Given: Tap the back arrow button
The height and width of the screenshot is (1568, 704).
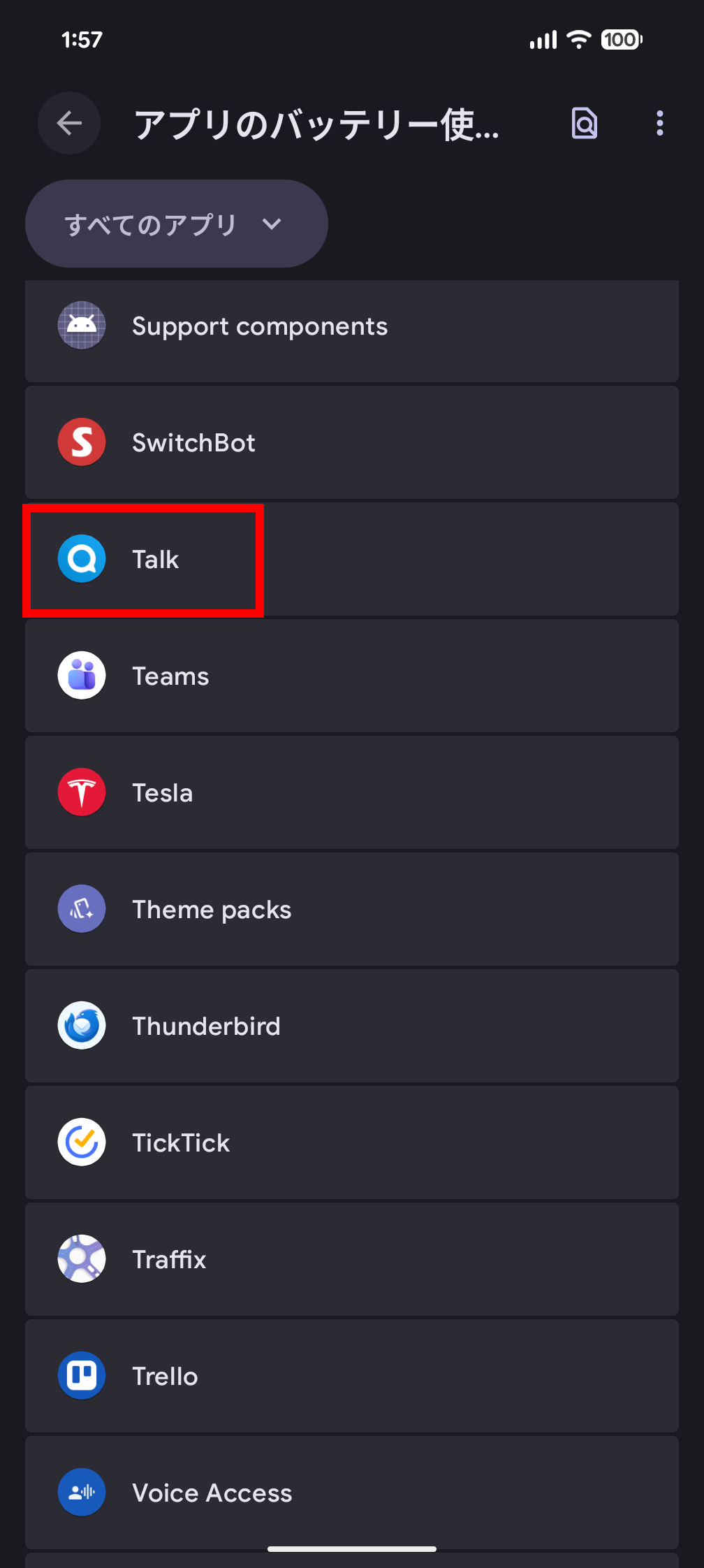Looking at the screenshot, I should click(69, 124).
